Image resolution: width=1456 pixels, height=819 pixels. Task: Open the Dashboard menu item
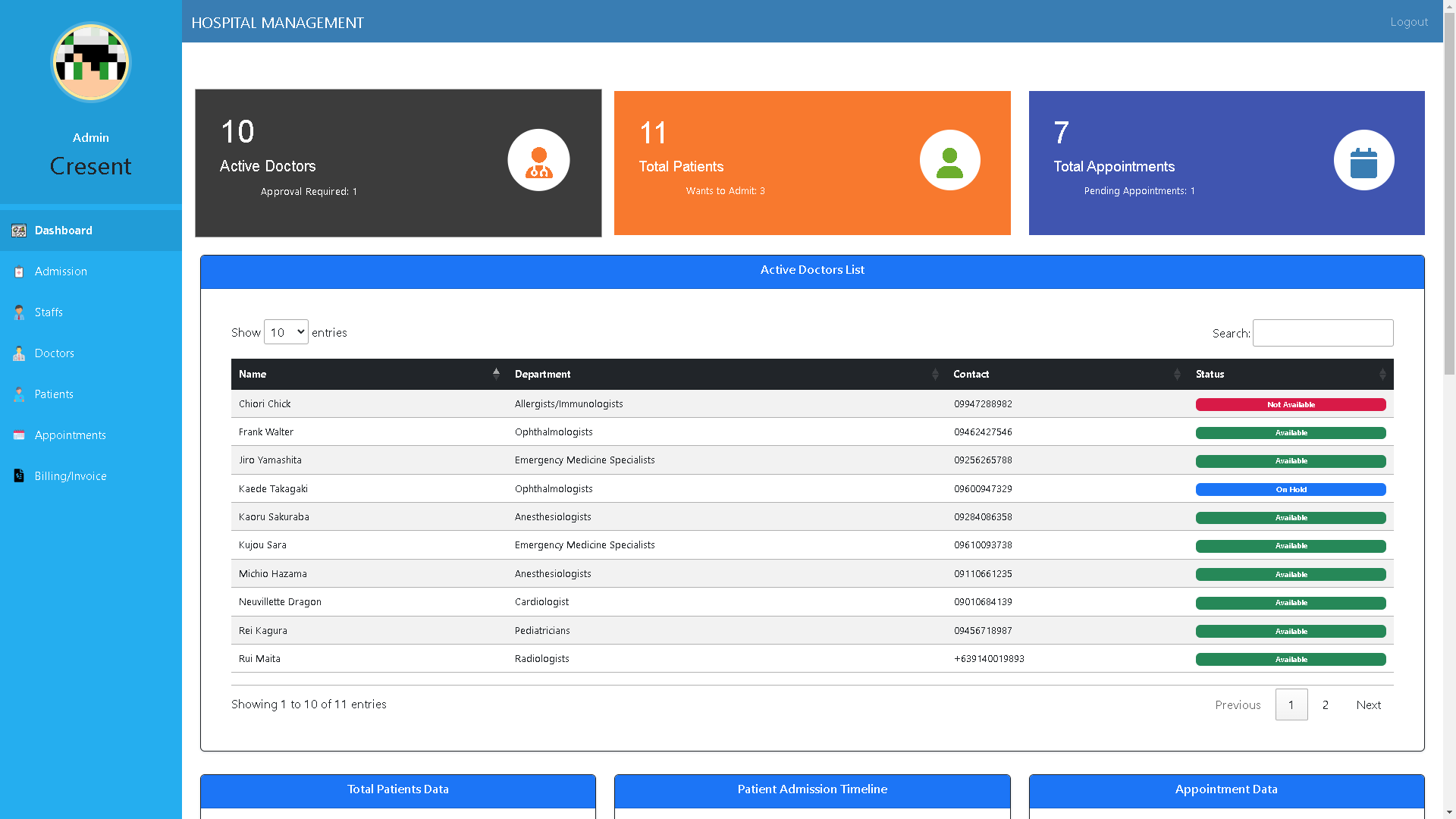click(x=91, y=231)
